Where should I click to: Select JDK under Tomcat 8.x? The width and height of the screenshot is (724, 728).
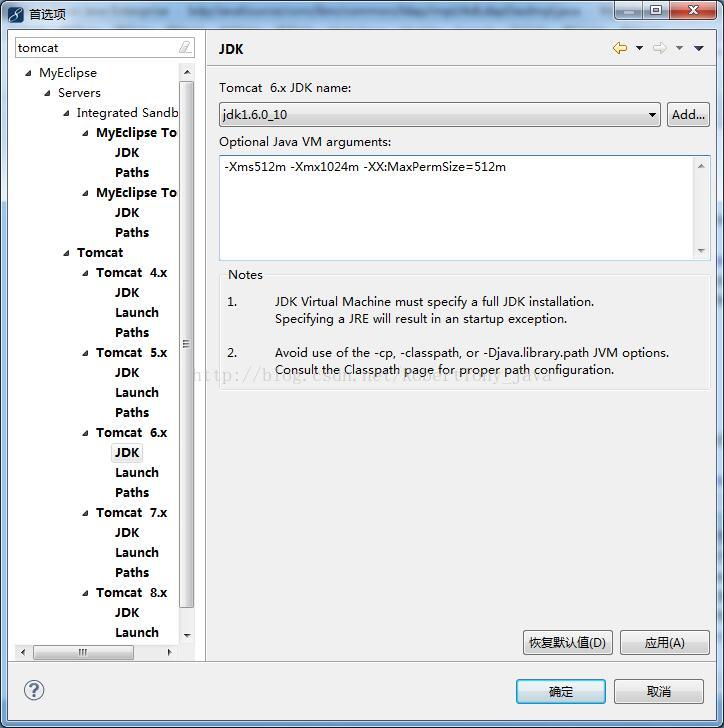tap(127, 612)
